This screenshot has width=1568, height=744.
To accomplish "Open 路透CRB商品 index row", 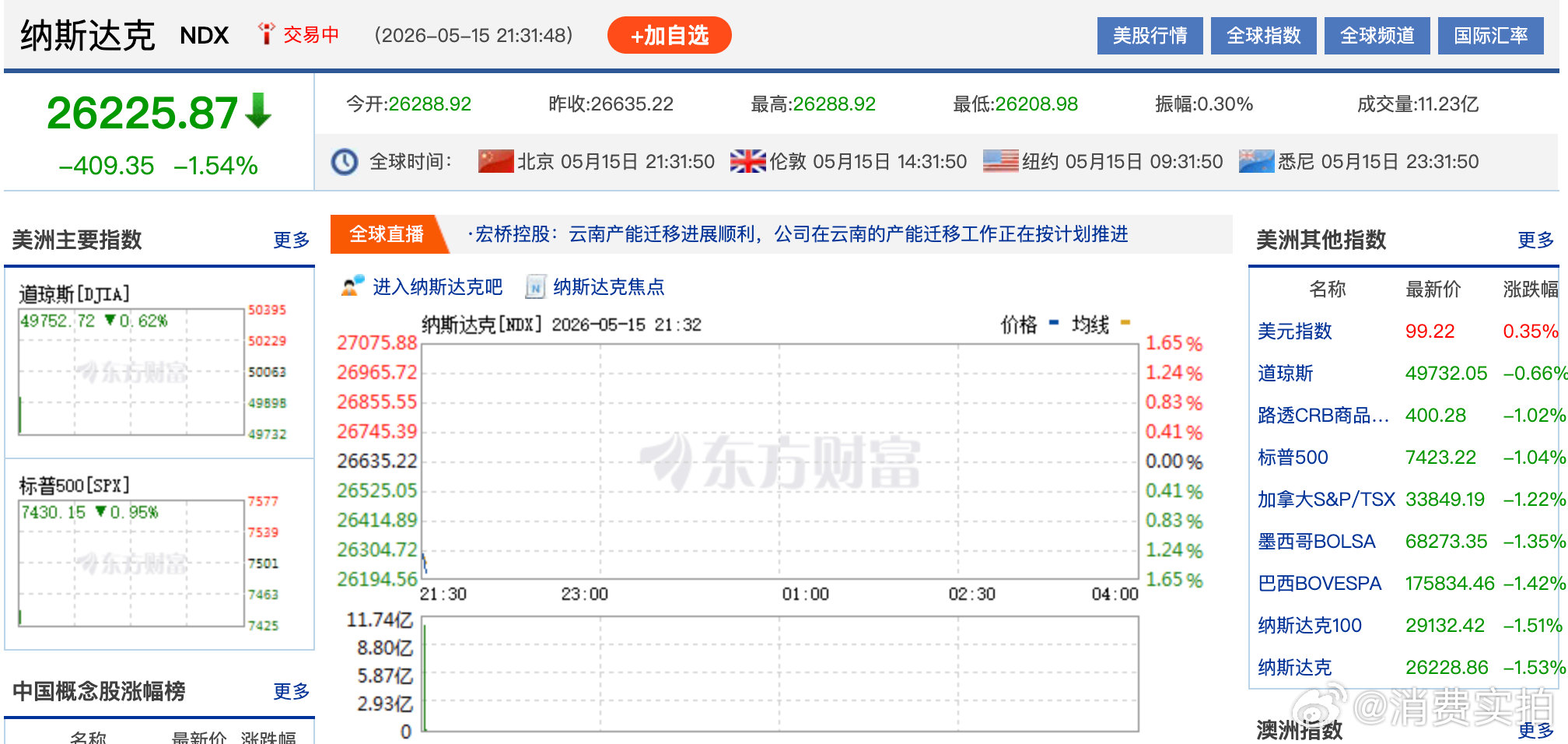I will point(1323,416).
